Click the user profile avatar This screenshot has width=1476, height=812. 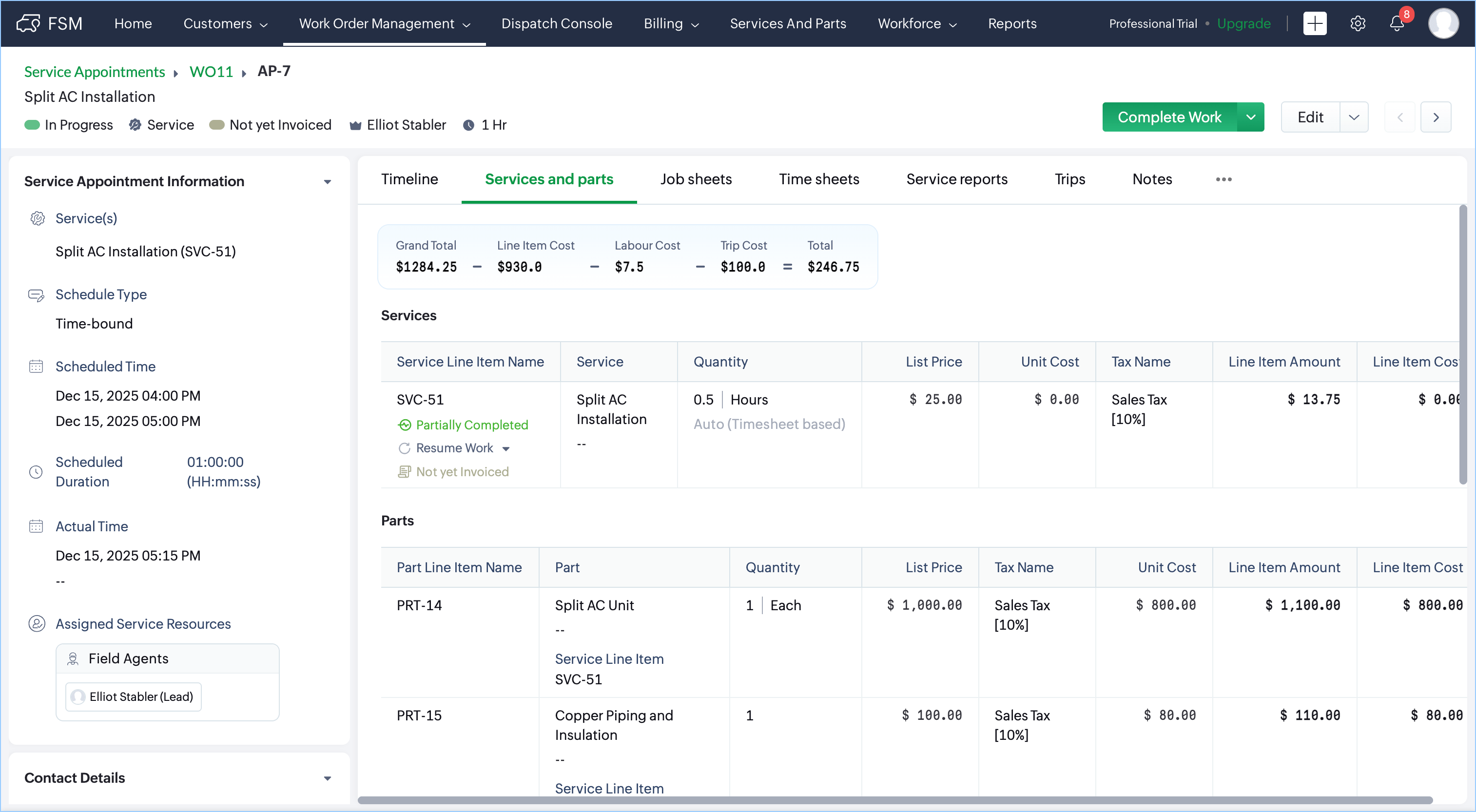(x=1443, y=23)
